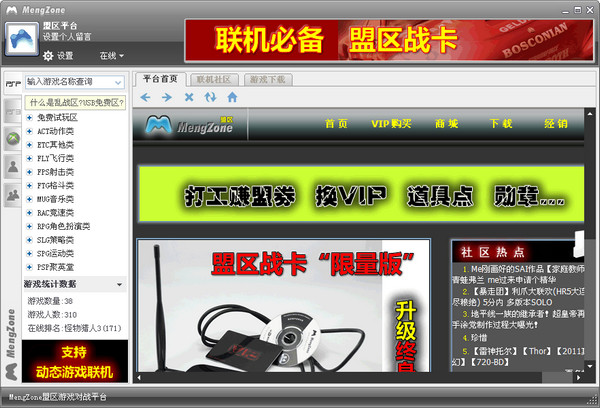Stop loading with the X icon

tap(189, 97)
